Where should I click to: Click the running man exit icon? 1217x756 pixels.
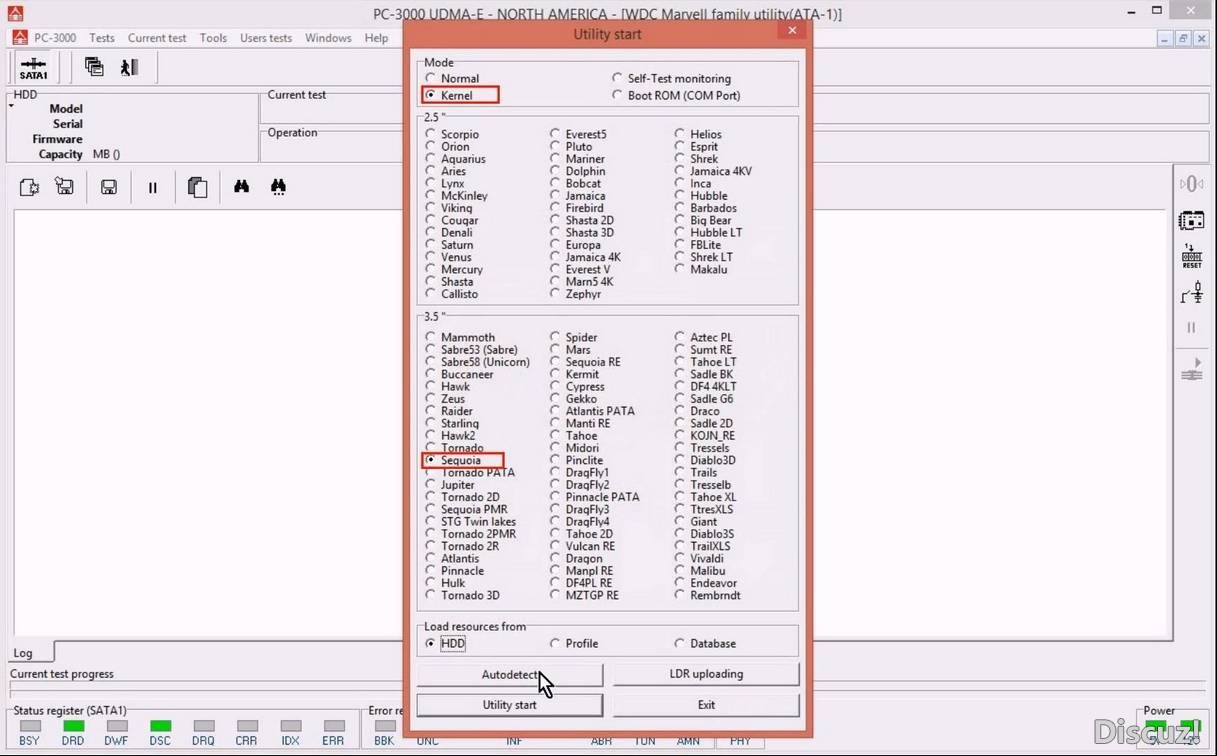point(129,67)
